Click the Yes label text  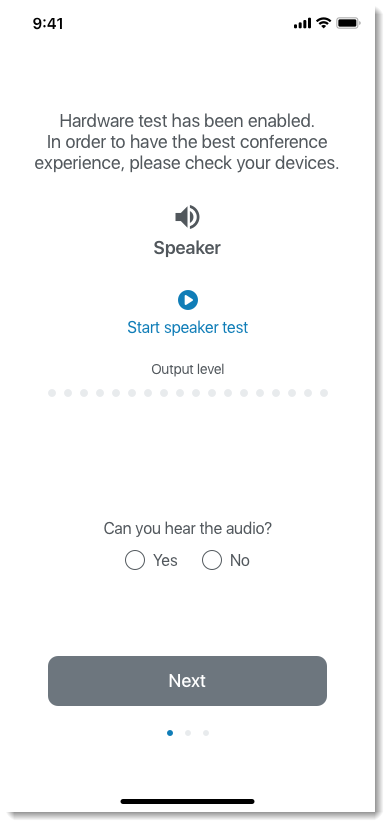click(165, 560)
